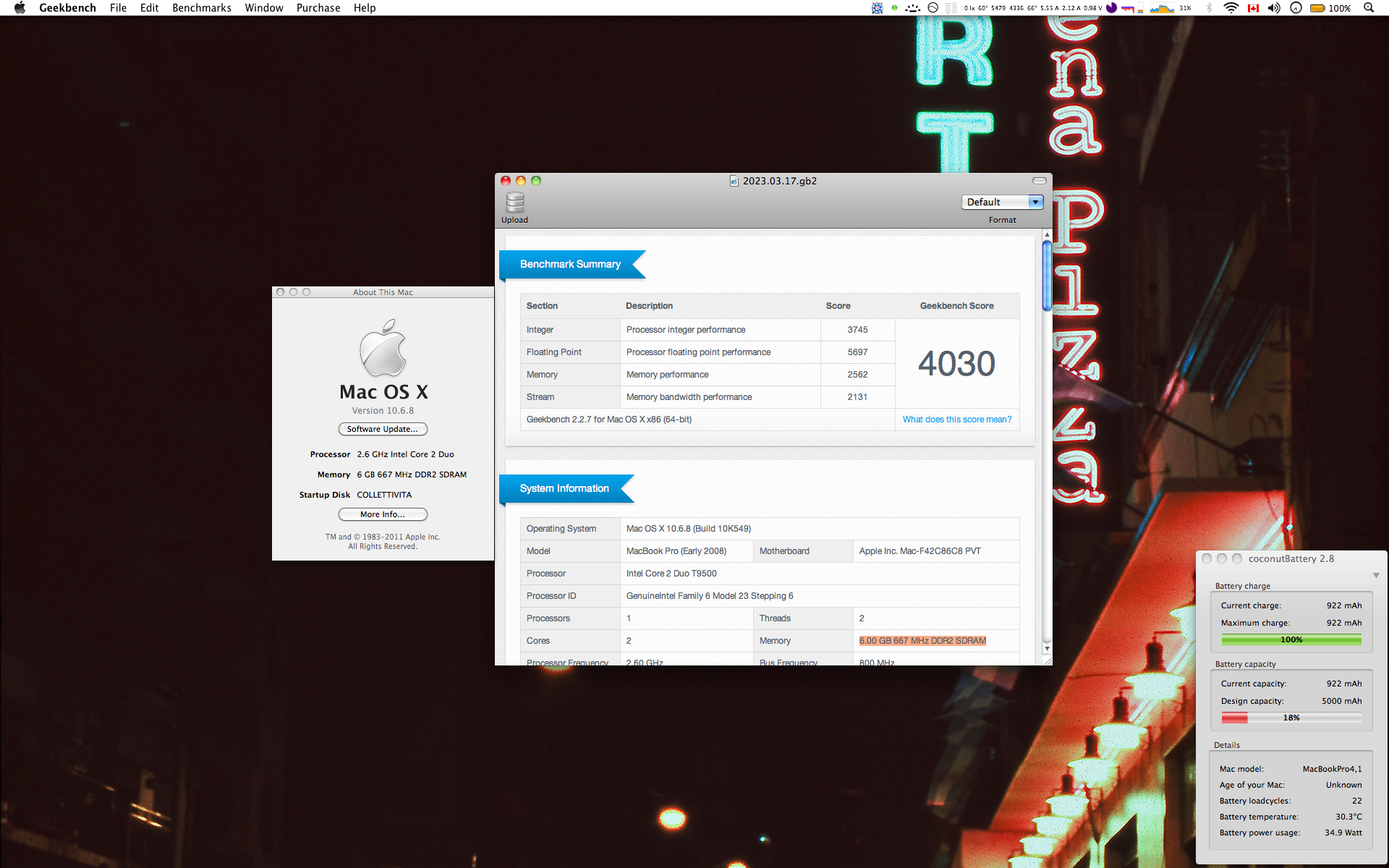Click the battery status icon

pyautogui.click(x=1317, y=8)
